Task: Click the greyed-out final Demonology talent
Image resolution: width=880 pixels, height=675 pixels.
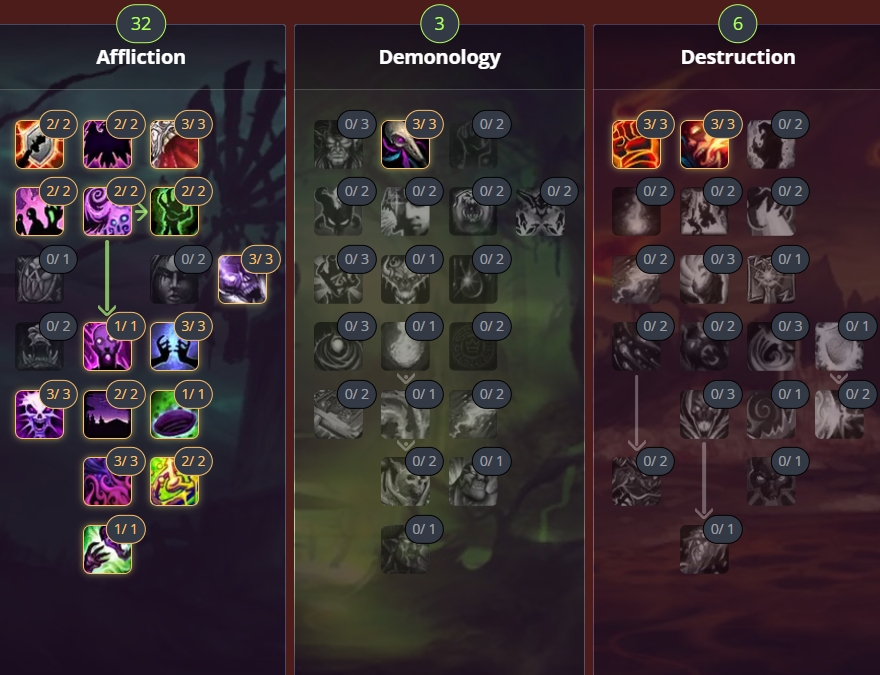Action: click(x=405, y=549)
